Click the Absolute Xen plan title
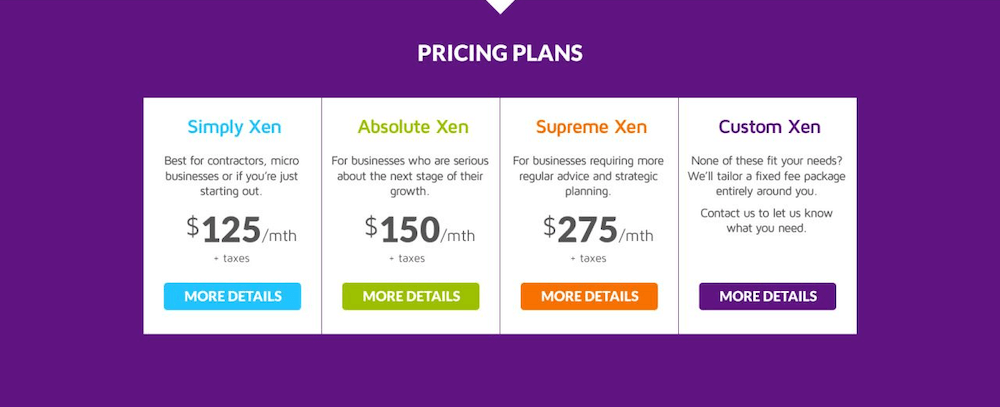1000x407 pixels. (413, 127)
